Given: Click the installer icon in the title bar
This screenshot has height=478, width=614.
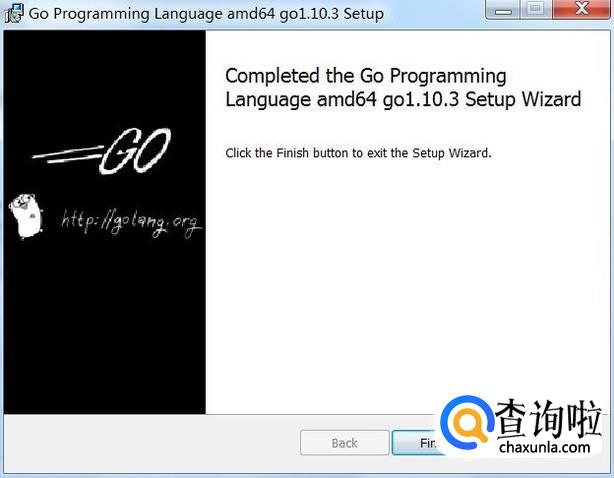Looking at the screenshot, I should 14,13.
